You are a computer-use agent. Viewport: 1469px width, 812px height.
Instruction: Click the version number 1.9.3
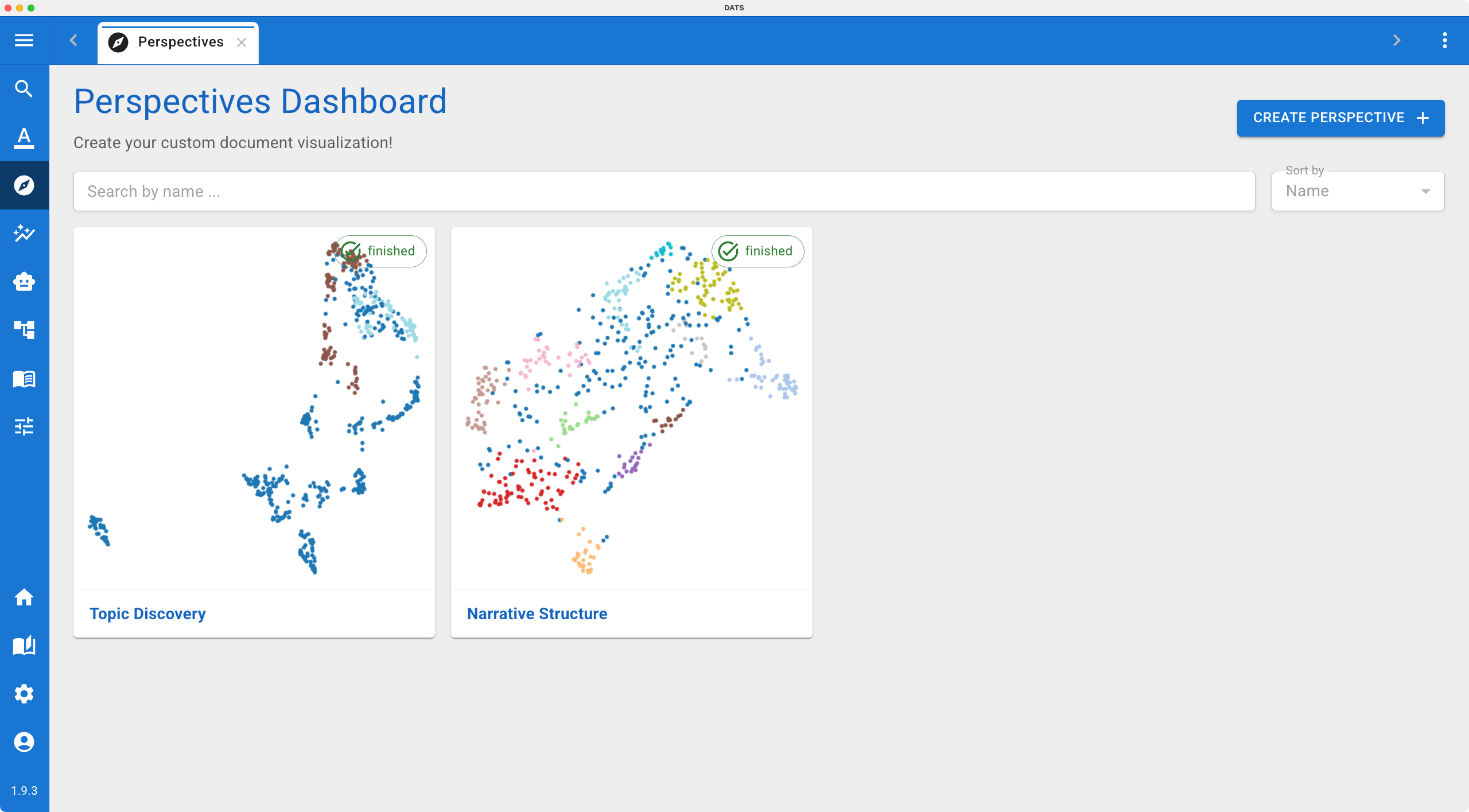point(24,790)
